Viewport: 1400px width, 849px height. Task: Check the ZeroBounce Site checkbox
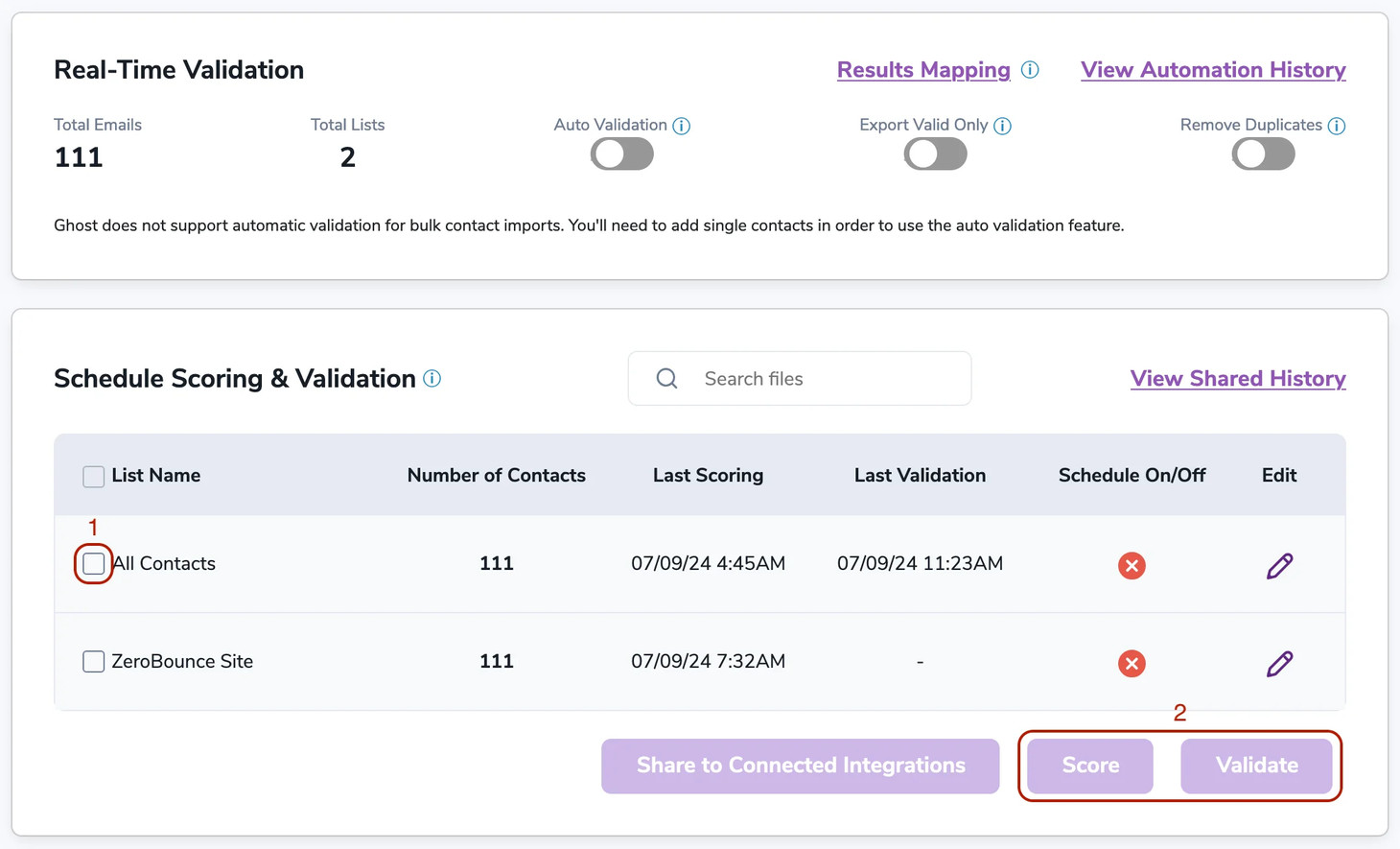point(93,661)
